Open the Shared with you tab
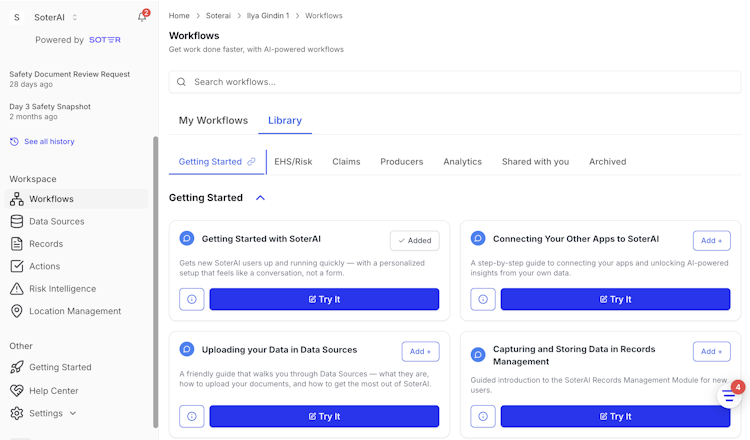Screen dimensions: 750x440 point(535,162)
